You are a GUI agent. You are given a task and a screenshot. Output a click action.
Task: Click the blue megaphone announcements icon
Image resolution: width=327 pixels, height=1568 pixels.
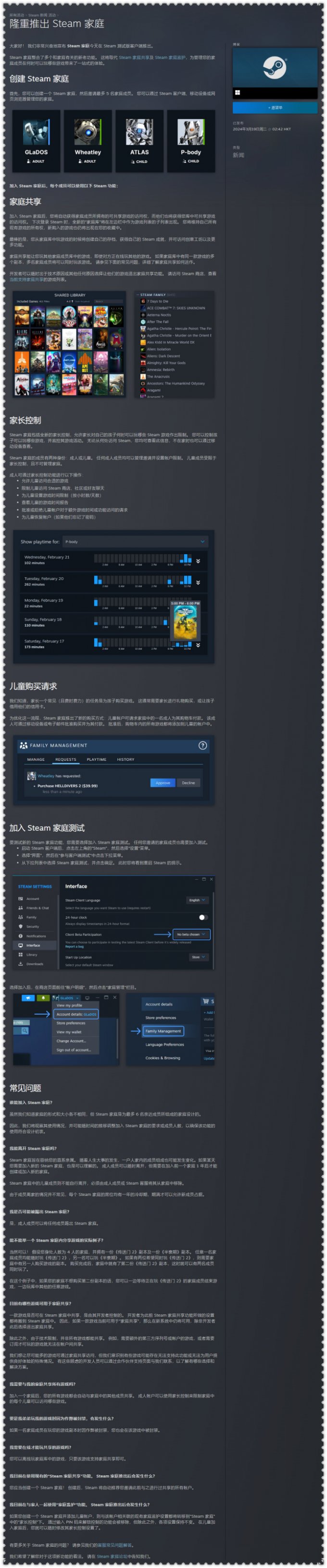pos(28,997)
